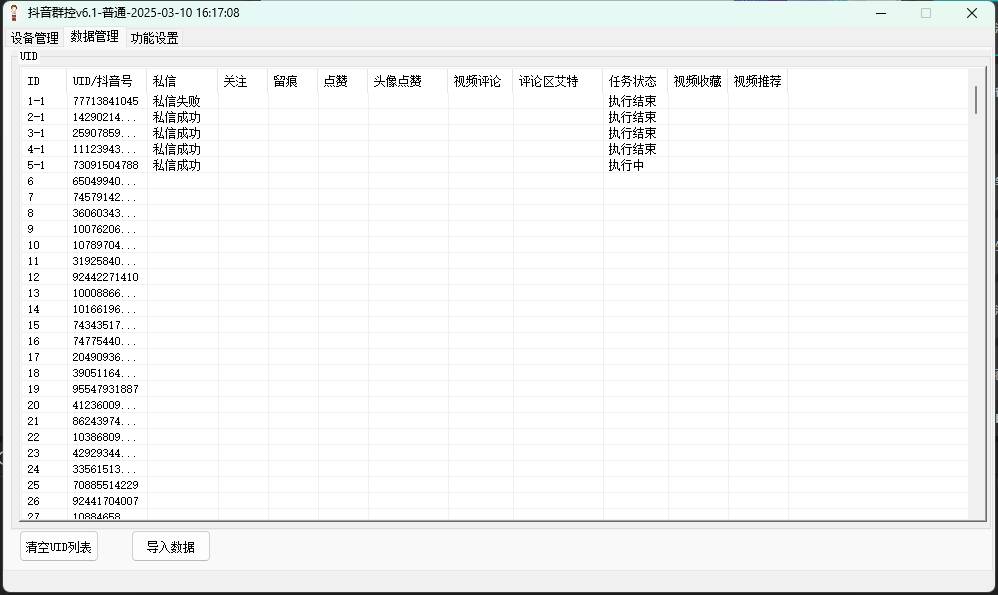Click the 视频推荐 column header
The image size is (998, 595).
(759, 81)
